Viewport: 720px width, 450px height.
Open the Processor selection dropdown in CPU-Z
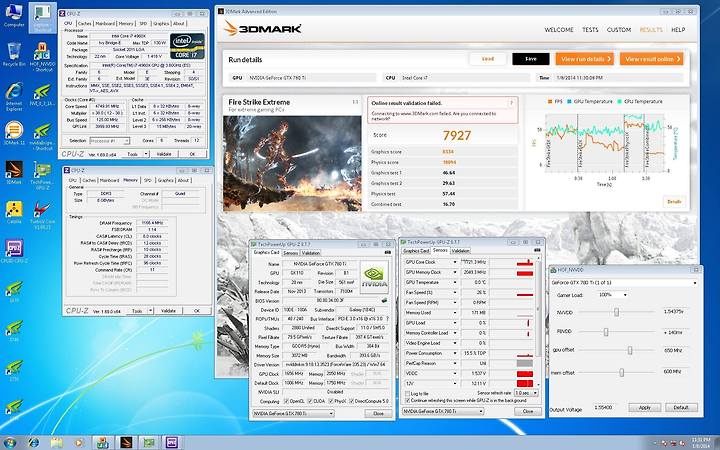[x=110, y=141]
